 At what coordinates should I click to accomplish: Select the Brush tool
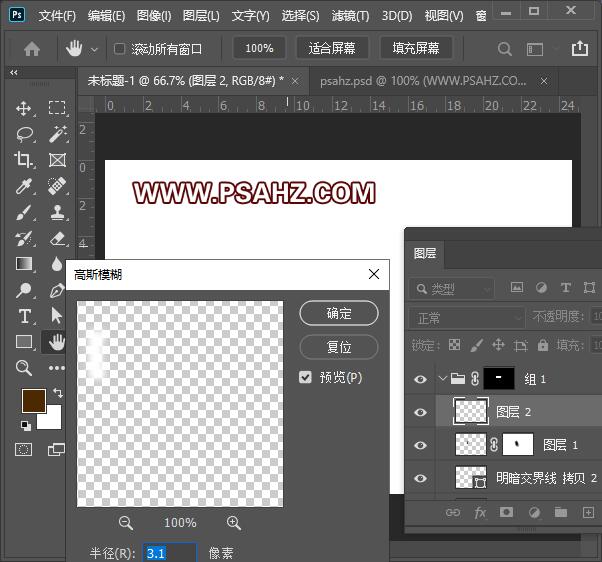[x=24, y=212]
